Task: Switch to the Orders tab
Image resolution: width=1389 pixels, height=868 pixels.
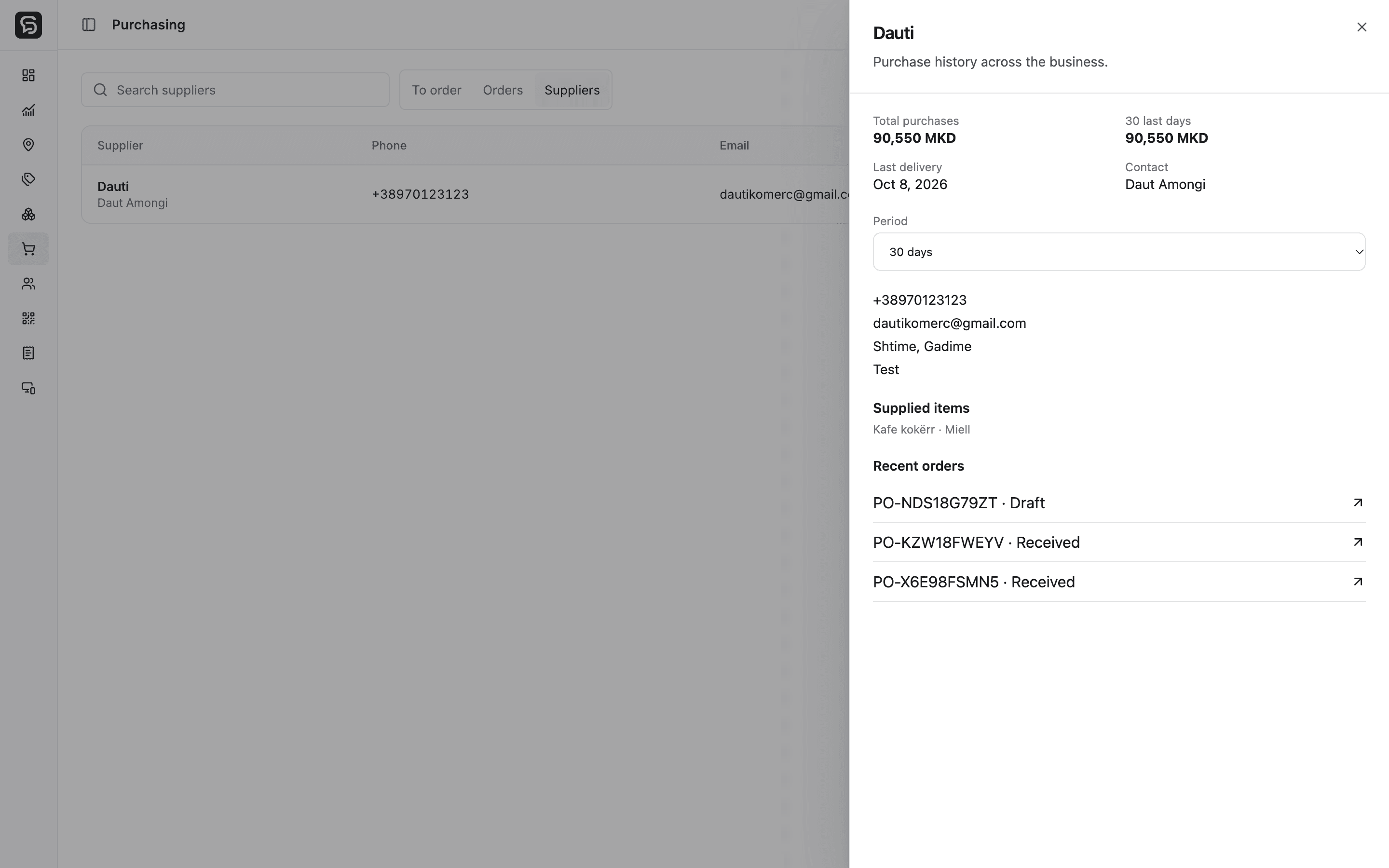Action: pos(503,90)
